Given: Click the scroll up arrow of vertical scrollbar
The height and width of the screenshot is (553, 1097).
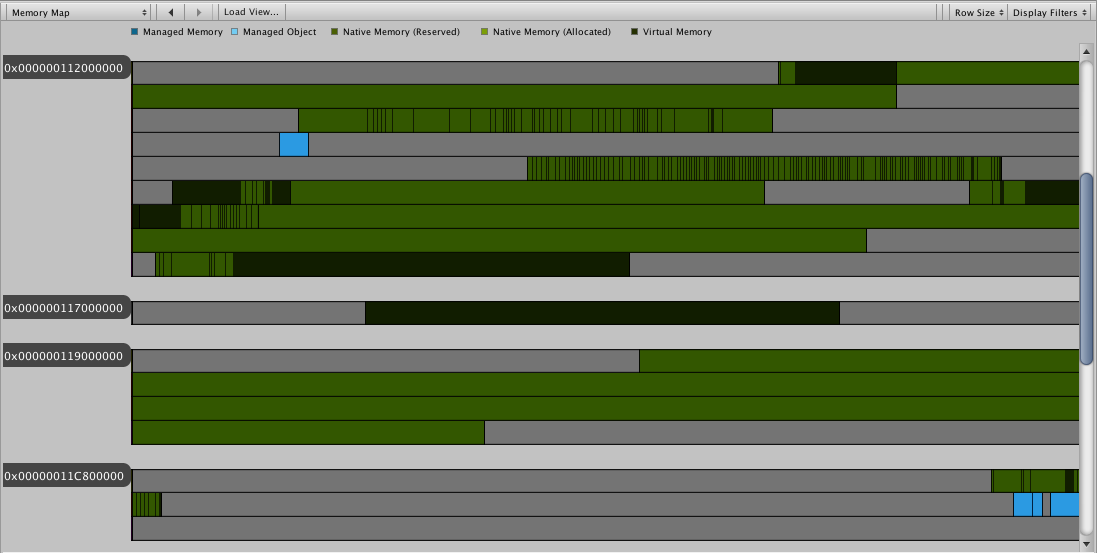Looking at the screenshot, I should (x=1087, y=51).
